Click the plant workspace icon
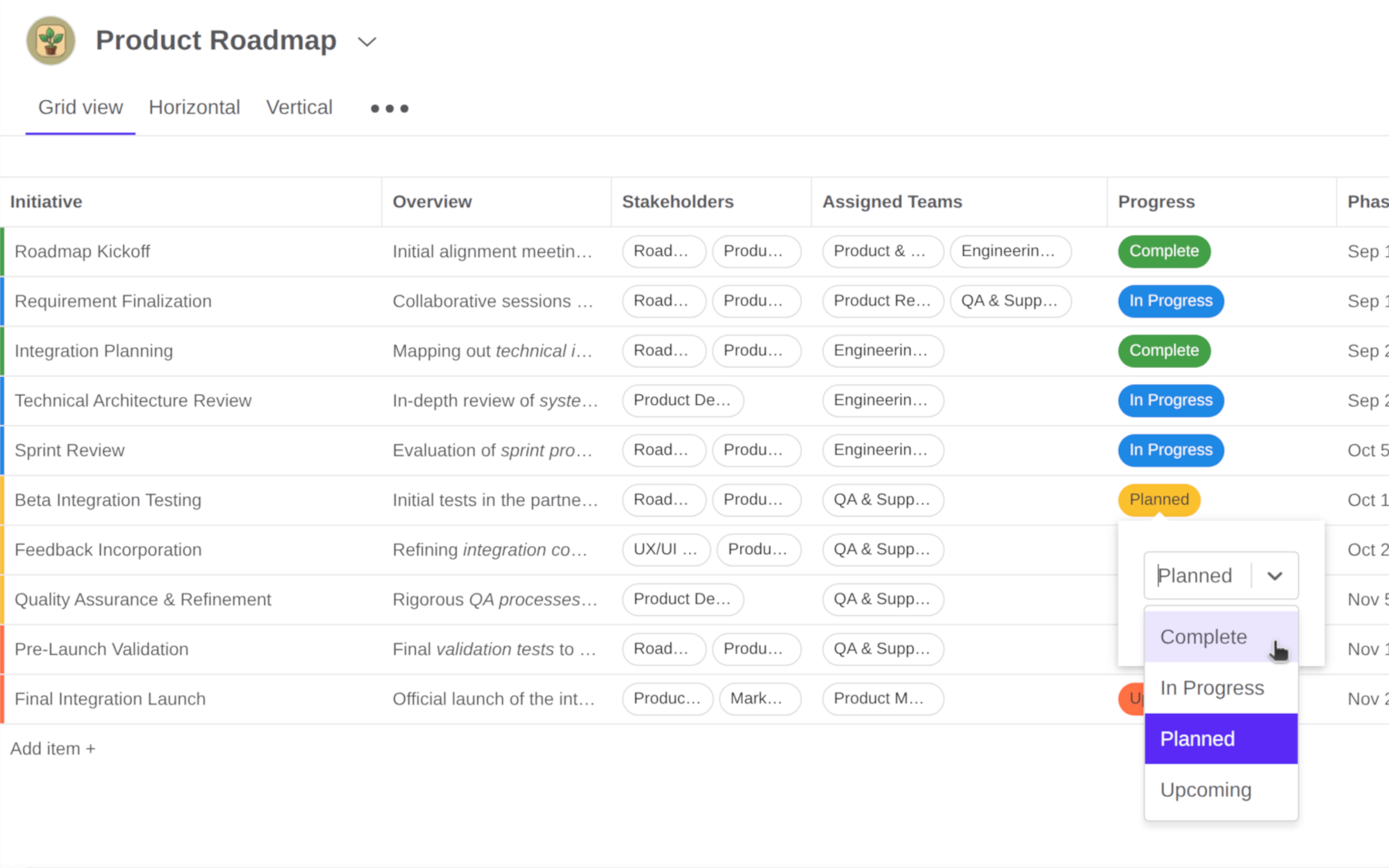Viewport: 1389px width, 868px height. coord(49,40)
